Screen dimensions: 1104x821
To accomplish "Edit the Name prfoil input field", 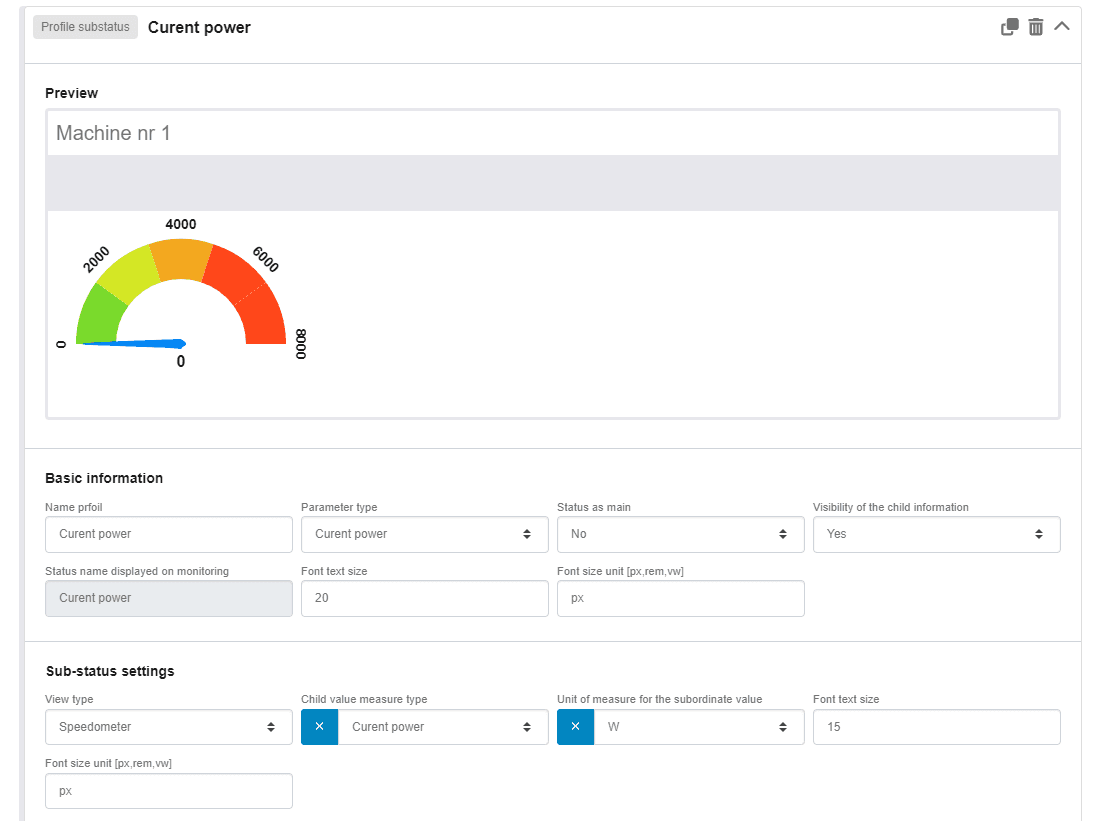I will (169, 534).
